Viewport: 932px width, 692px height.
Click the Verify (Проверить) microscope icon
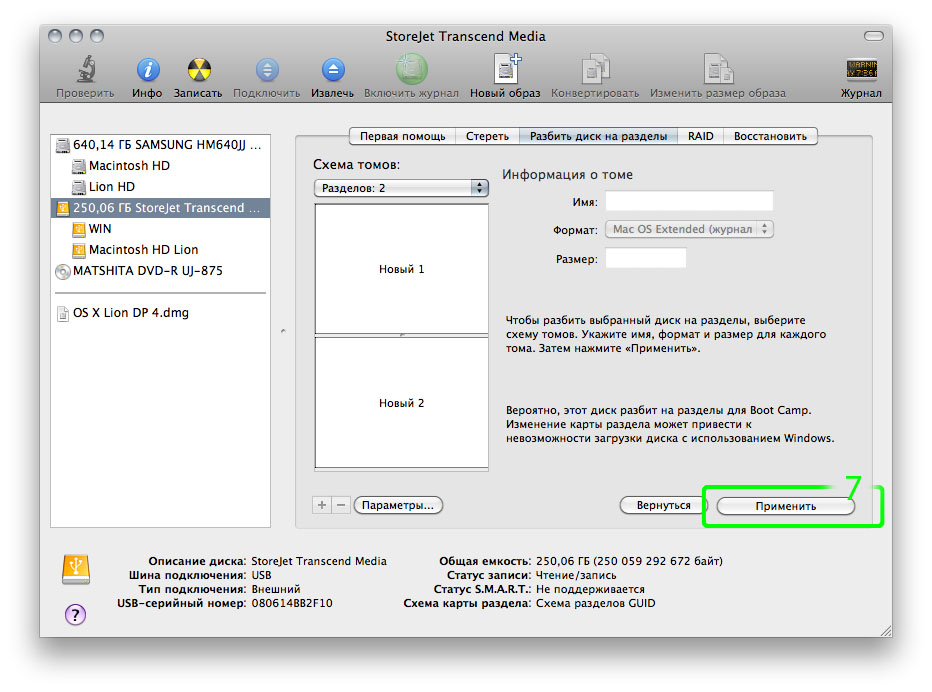[x=85, y=71]
